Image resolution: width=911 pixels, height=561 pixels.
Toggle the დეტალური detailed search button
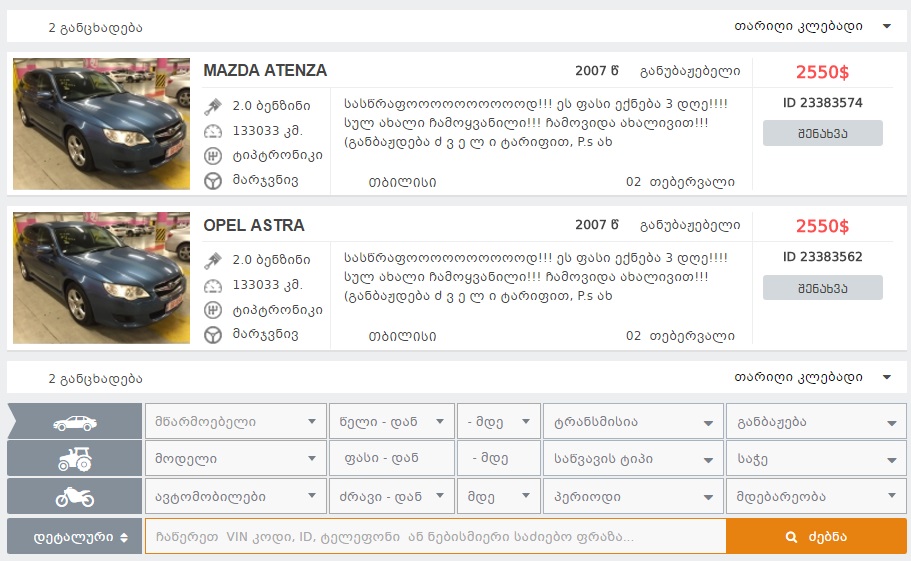coord(74,537)
